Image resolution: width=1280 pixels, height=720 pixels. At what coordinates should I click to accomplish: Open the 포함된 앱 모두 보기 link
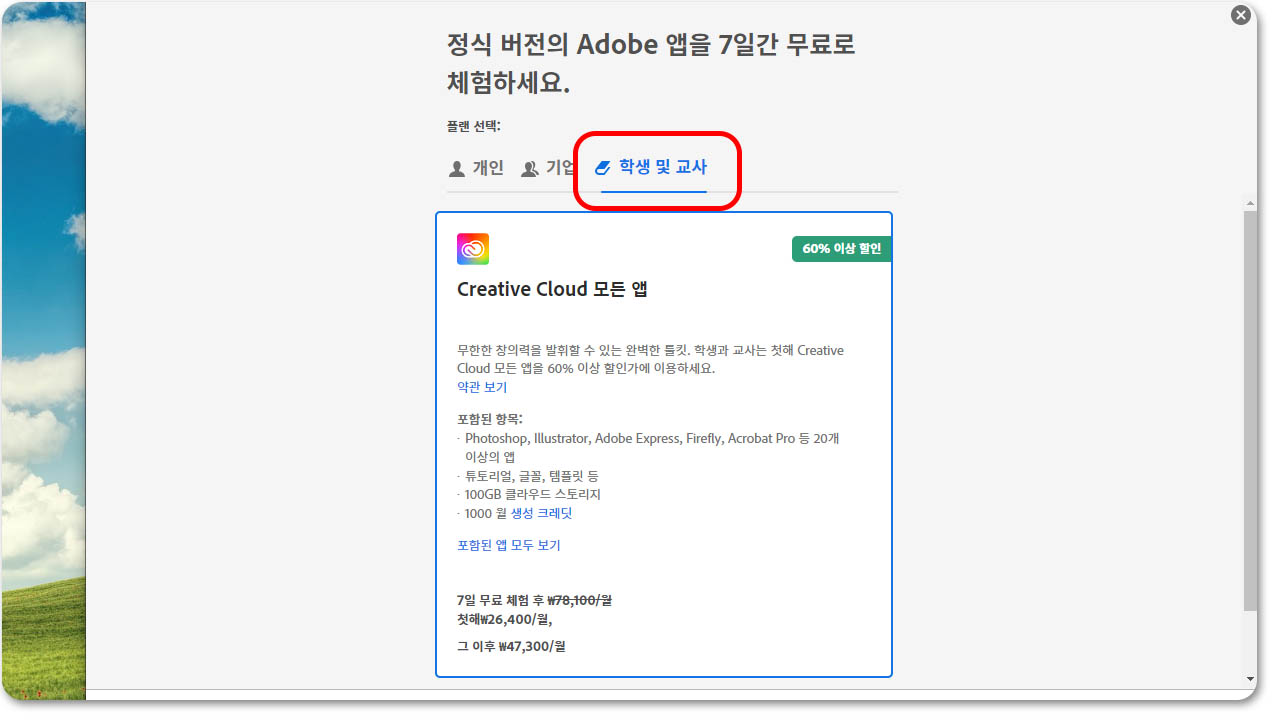click(509, 545)
